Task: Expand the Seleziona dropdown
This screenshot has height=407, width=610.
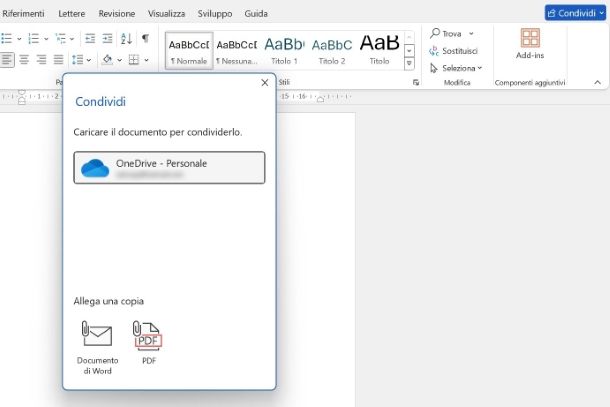Action: [456, 68]
